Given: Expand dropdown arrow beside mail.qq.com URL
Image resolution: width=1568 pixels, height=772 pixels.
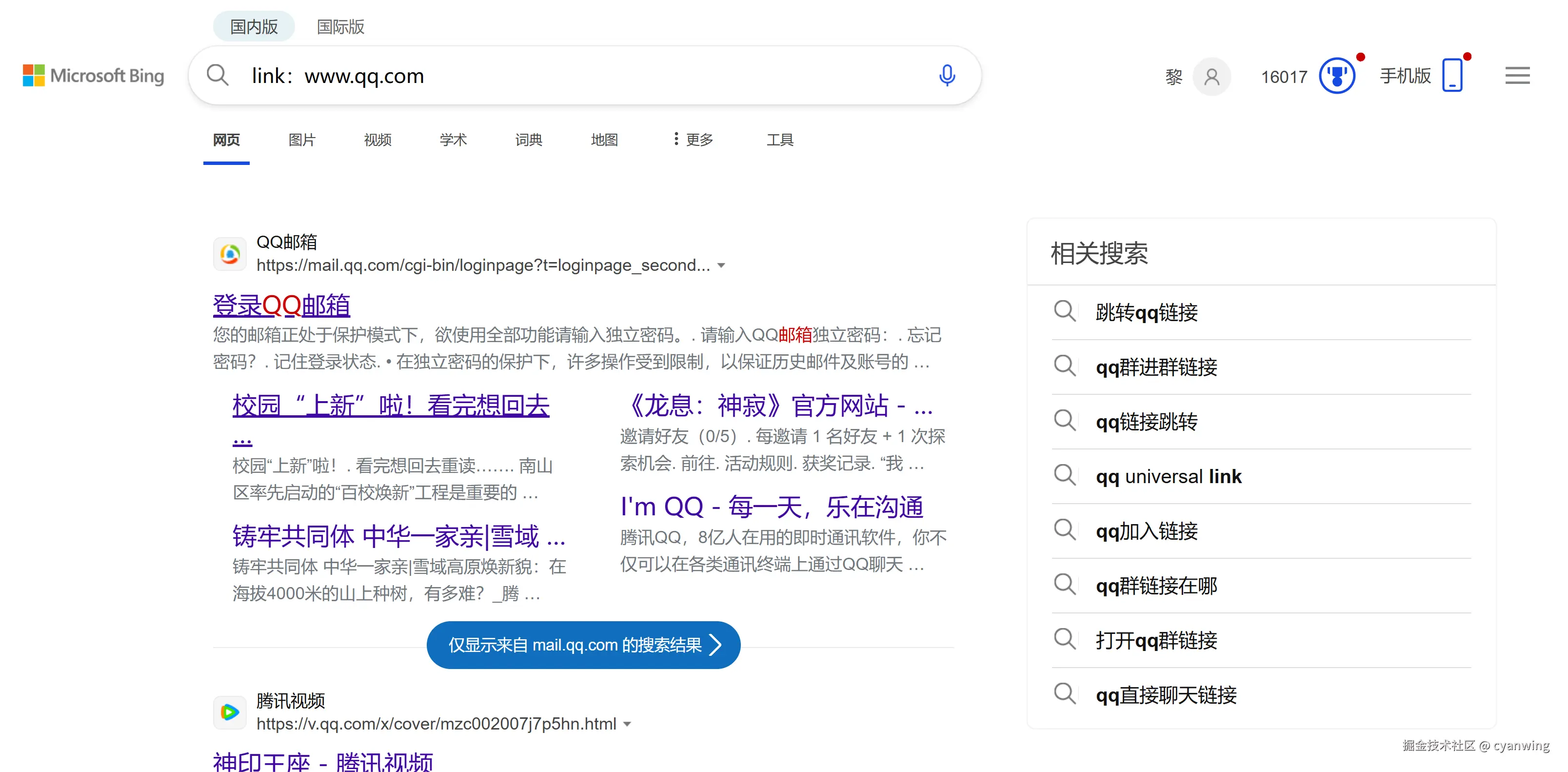Looking at the screenshot, I should (x=721, y=265).
